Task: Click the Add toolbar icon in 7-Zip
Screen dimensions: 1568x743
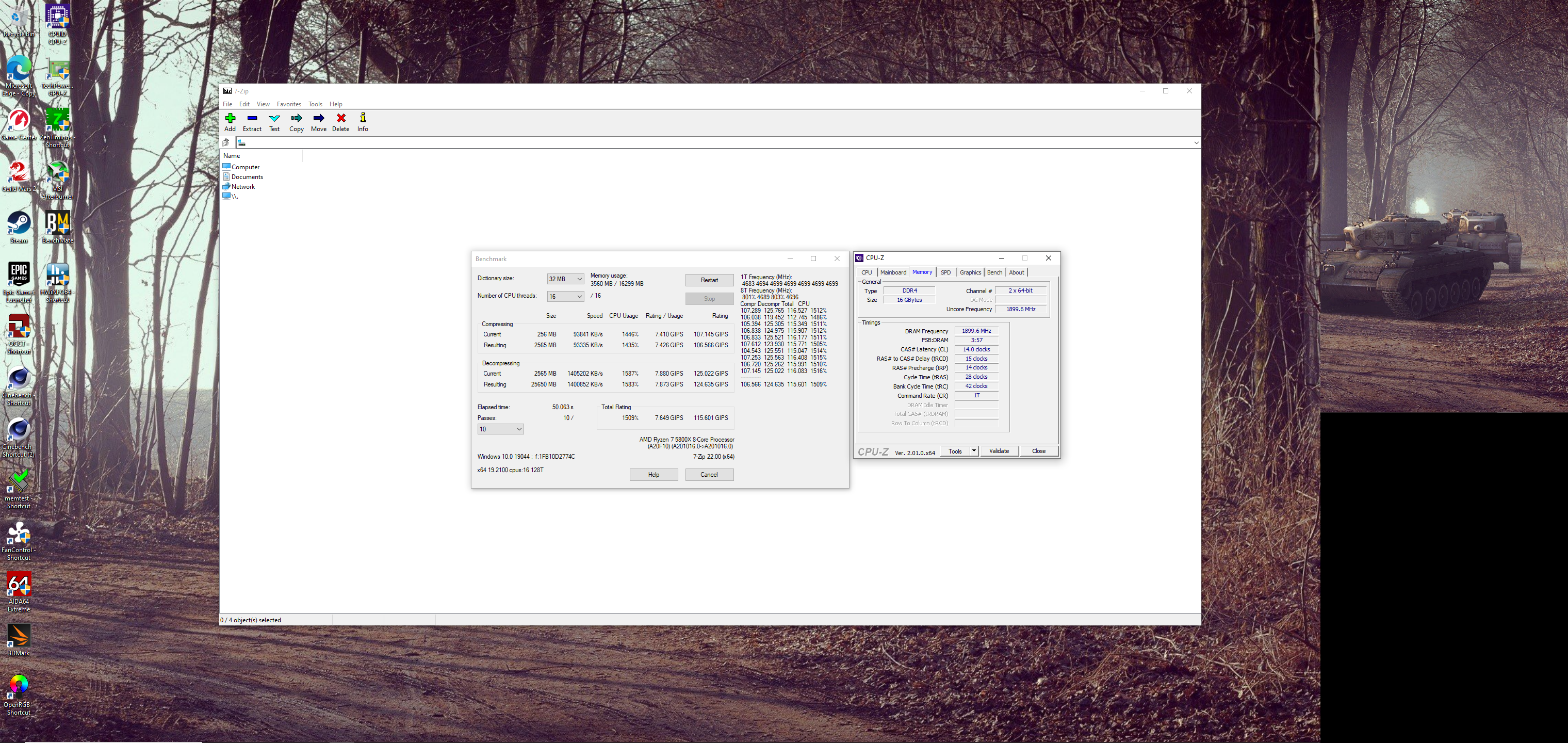Action: tap(230, 122)
